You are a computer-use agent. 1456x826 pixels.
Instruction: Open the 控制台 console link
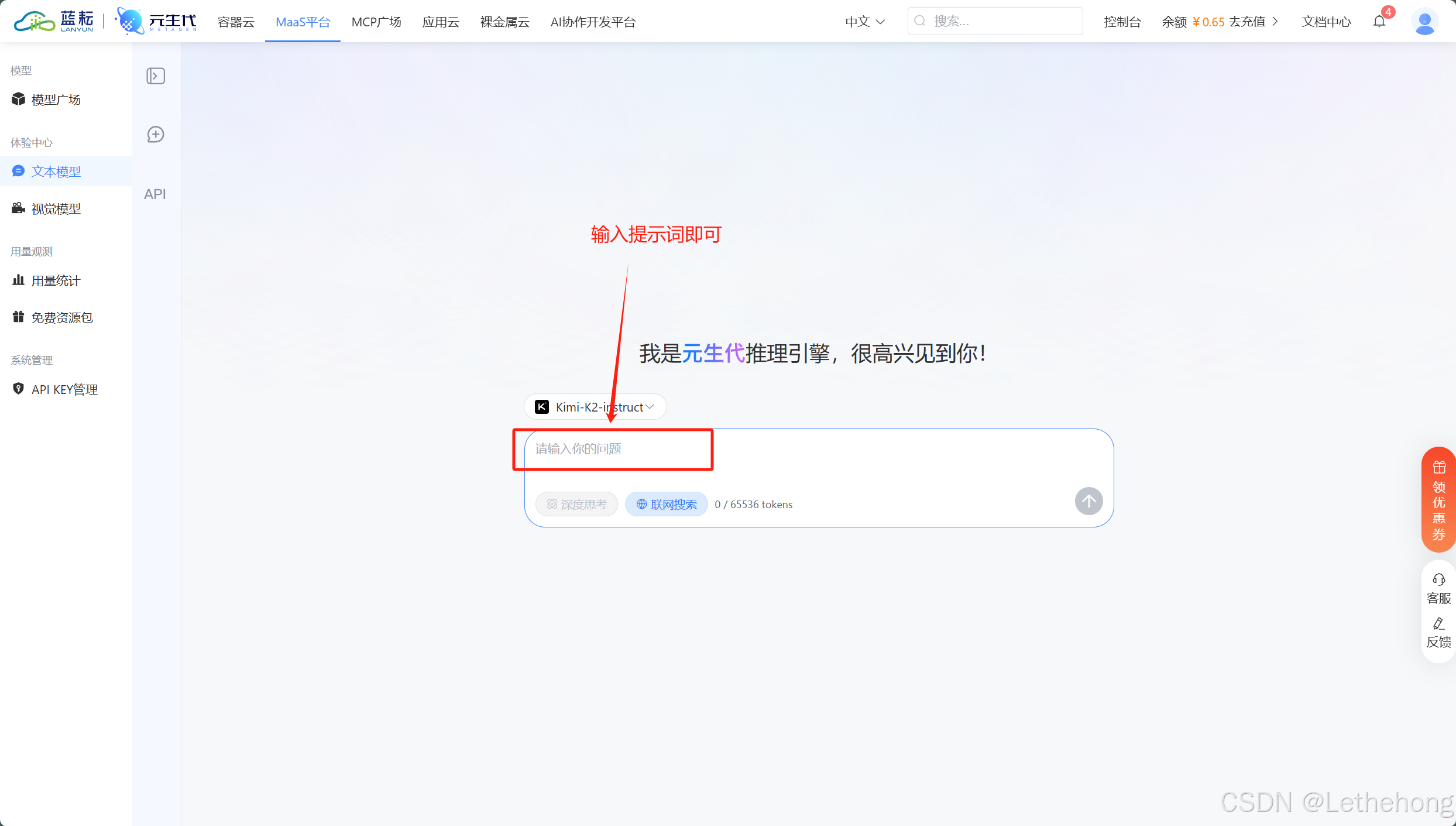[1122, 22]
